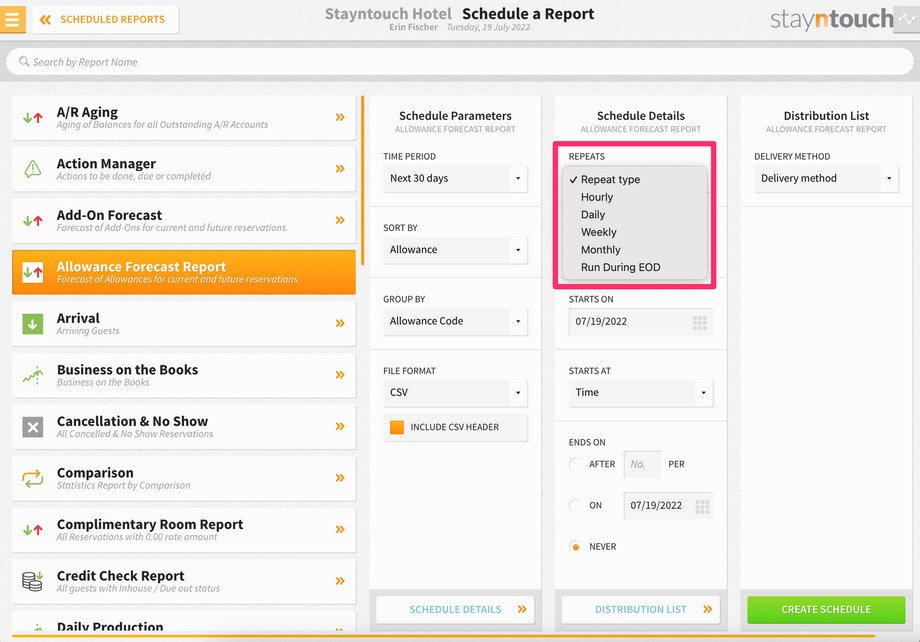Open File Format dropdown CSV
Screen dimensions: 920x642
tap(455, 393)
